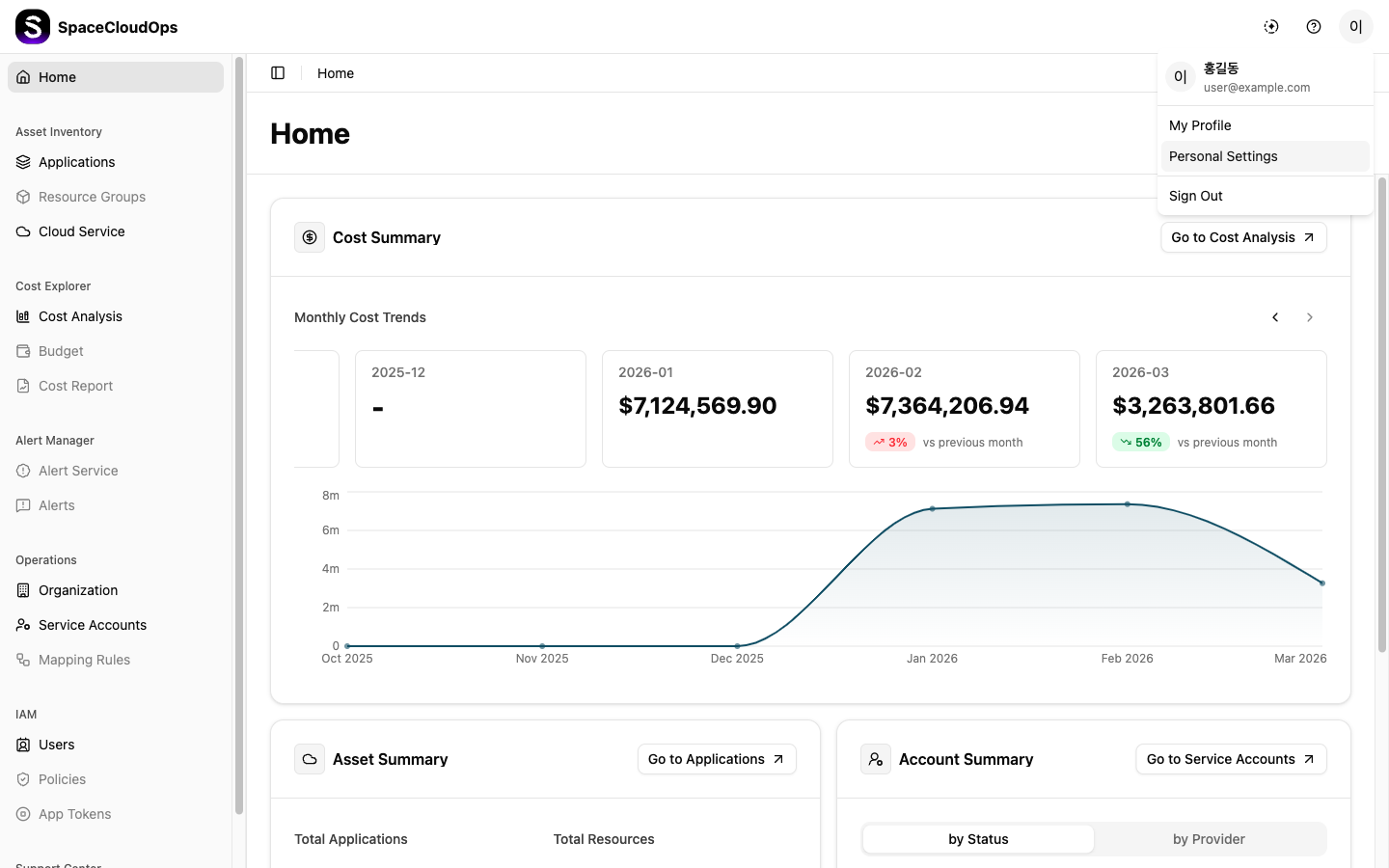
Task: Click Sign Out in the user menu
Action: tap(1196, 196)
